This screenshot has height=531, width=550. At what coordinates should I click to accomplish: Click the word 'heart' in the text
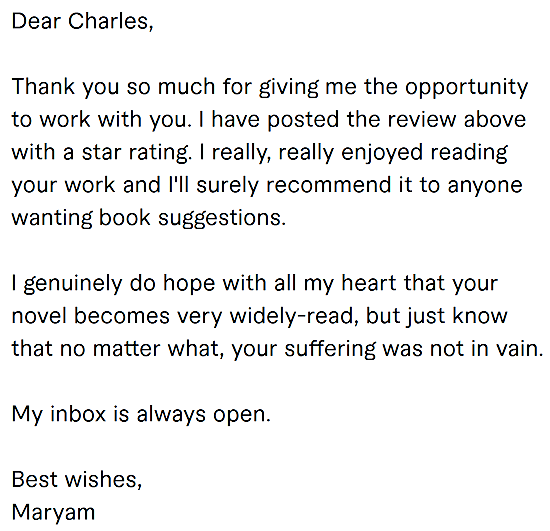click(x=369, y=283)
